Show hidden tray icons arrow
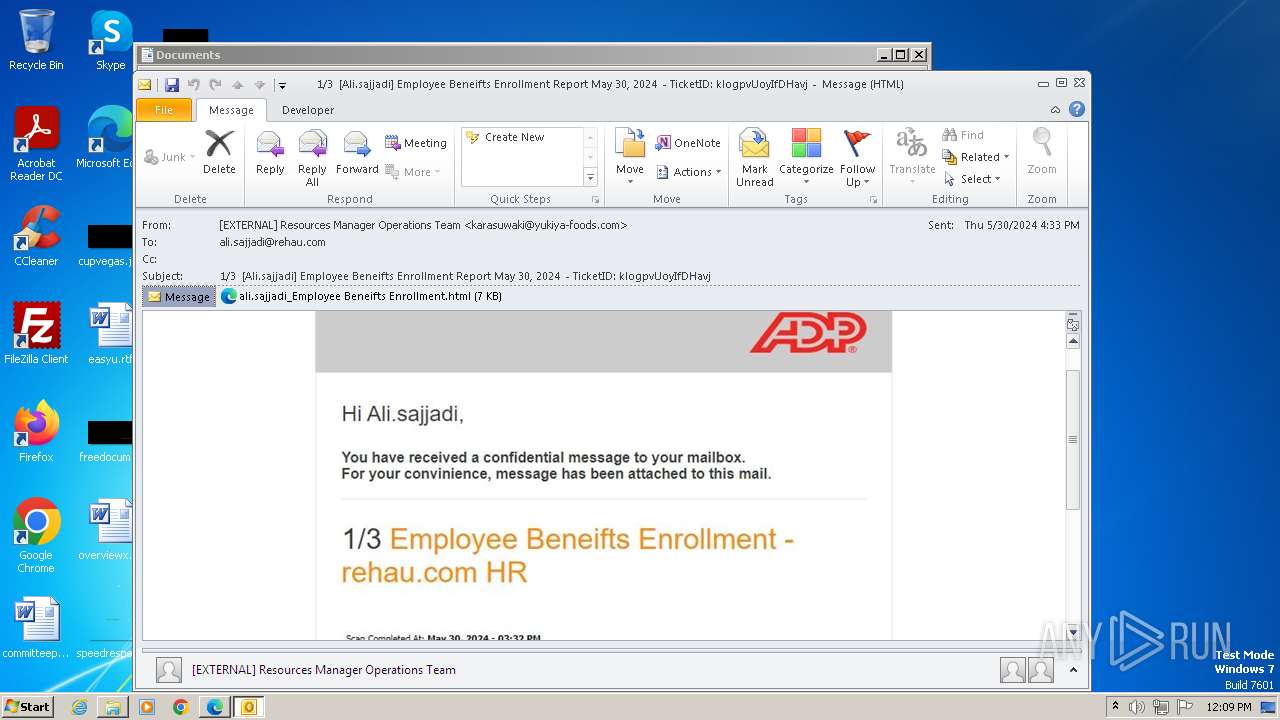1280x720 pixels. pyautogui.click(x=1115, y=707)
